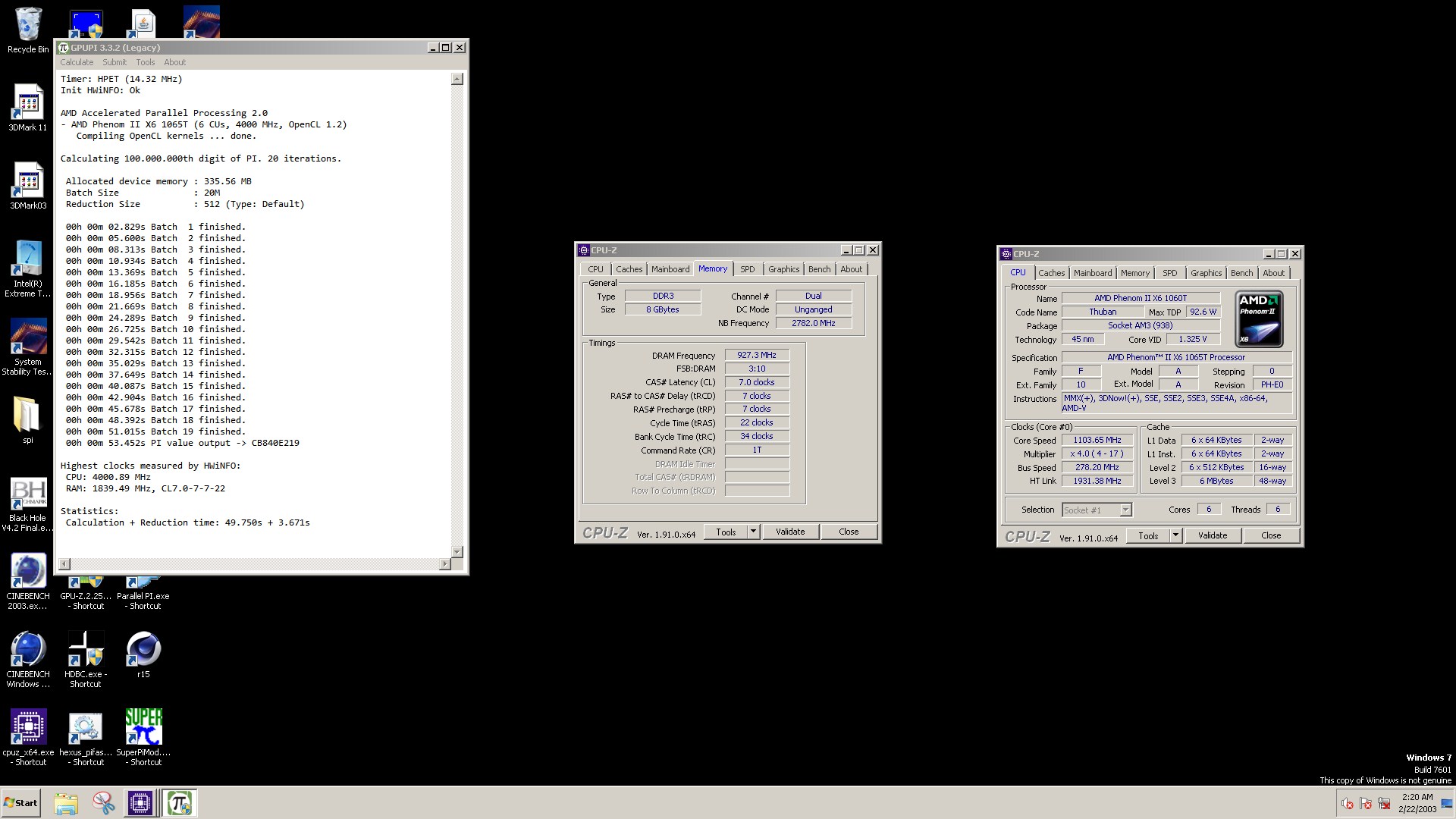Click Validate in Memory CPU-Z window
The height and width of the screenshot is (819, 1456).
pyautogui.click(x=790, y=532)
